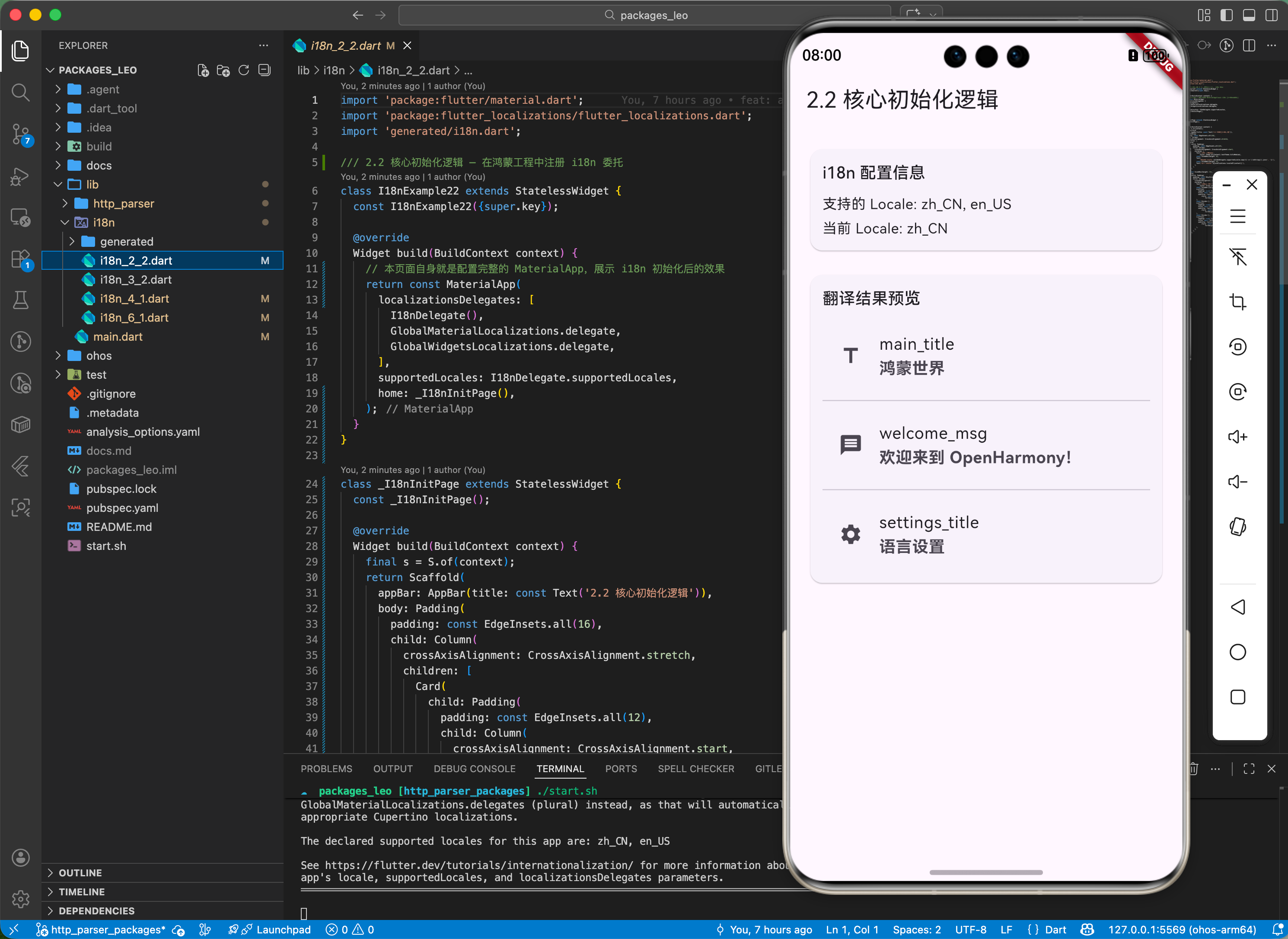Toggle bottom panel layout button

(1249, 15)
